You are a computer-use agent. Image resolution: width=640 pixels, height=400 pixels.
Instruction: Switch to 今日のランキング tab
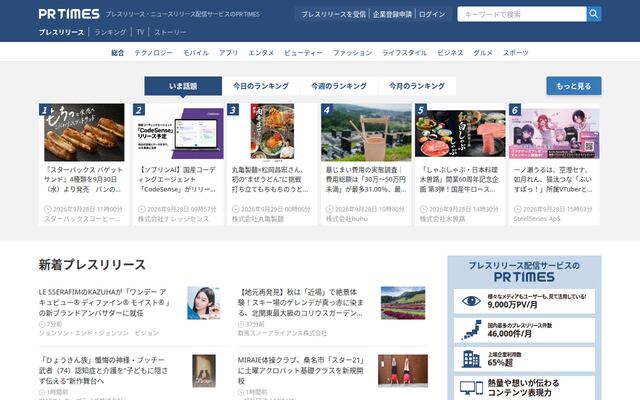261,86
